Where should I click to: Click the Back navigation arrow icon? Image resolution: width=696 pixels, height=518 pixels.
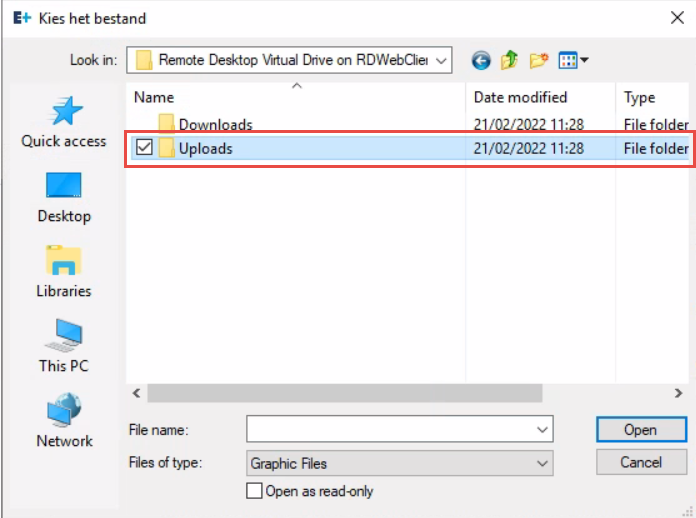coord(481,61)
